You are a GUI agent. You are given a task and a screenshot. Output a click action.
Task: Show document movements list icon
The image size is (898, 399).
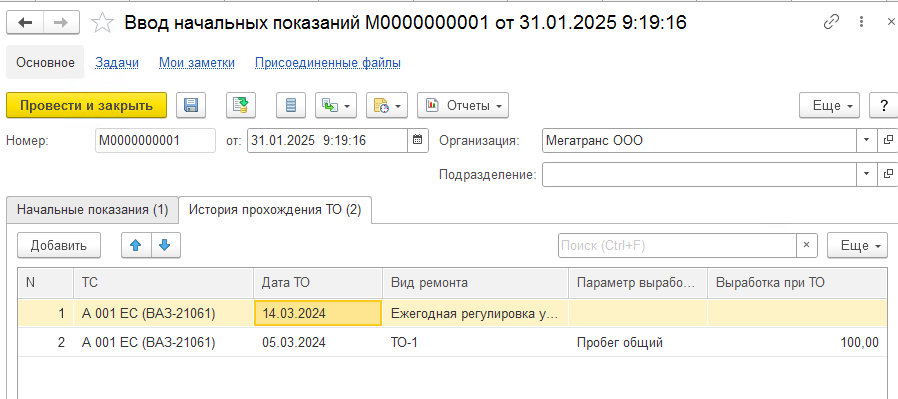[291, 105]
